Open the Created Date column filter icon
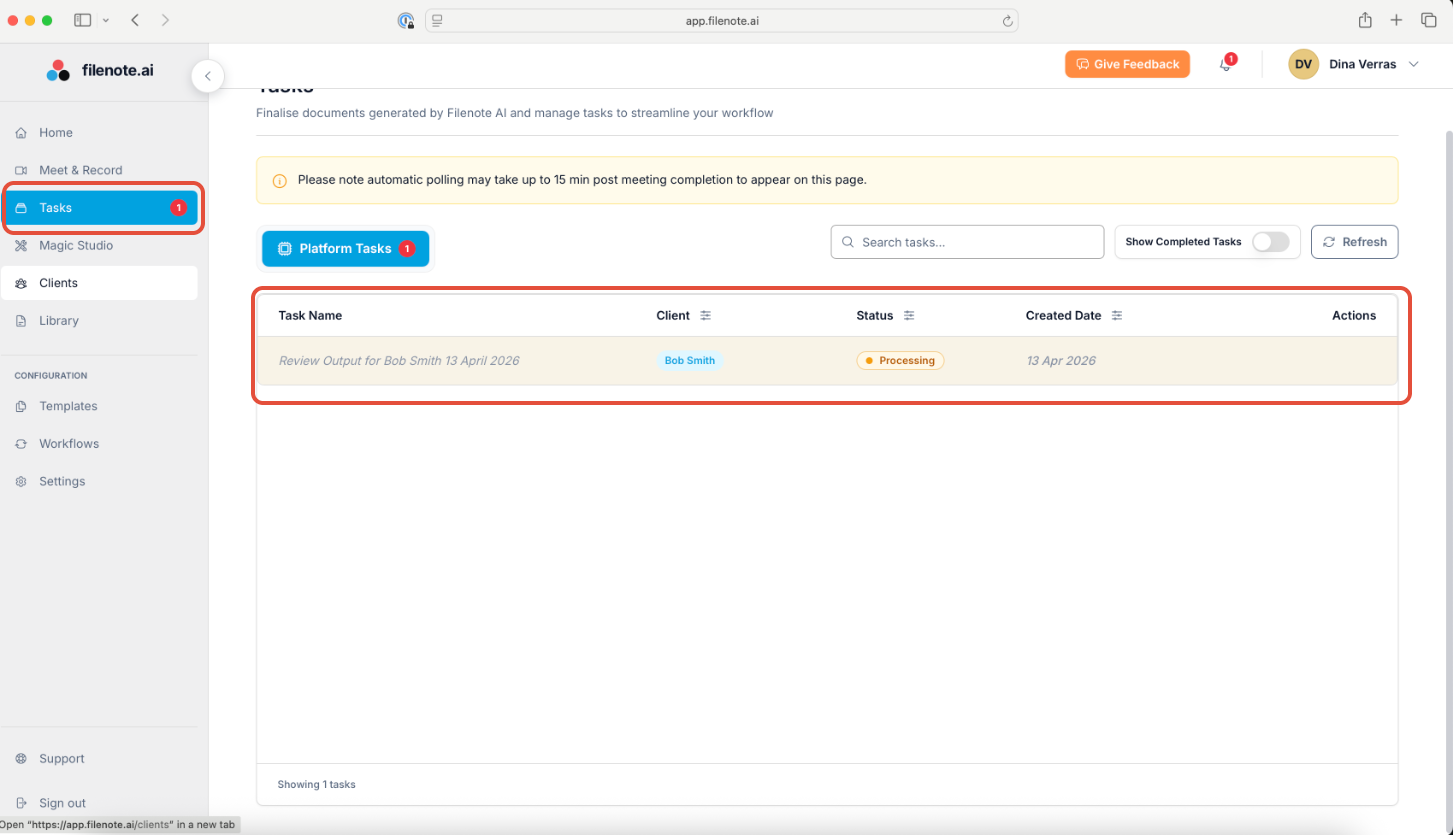Viewport: 1453px width, 835px height. tap(1117, 316)
